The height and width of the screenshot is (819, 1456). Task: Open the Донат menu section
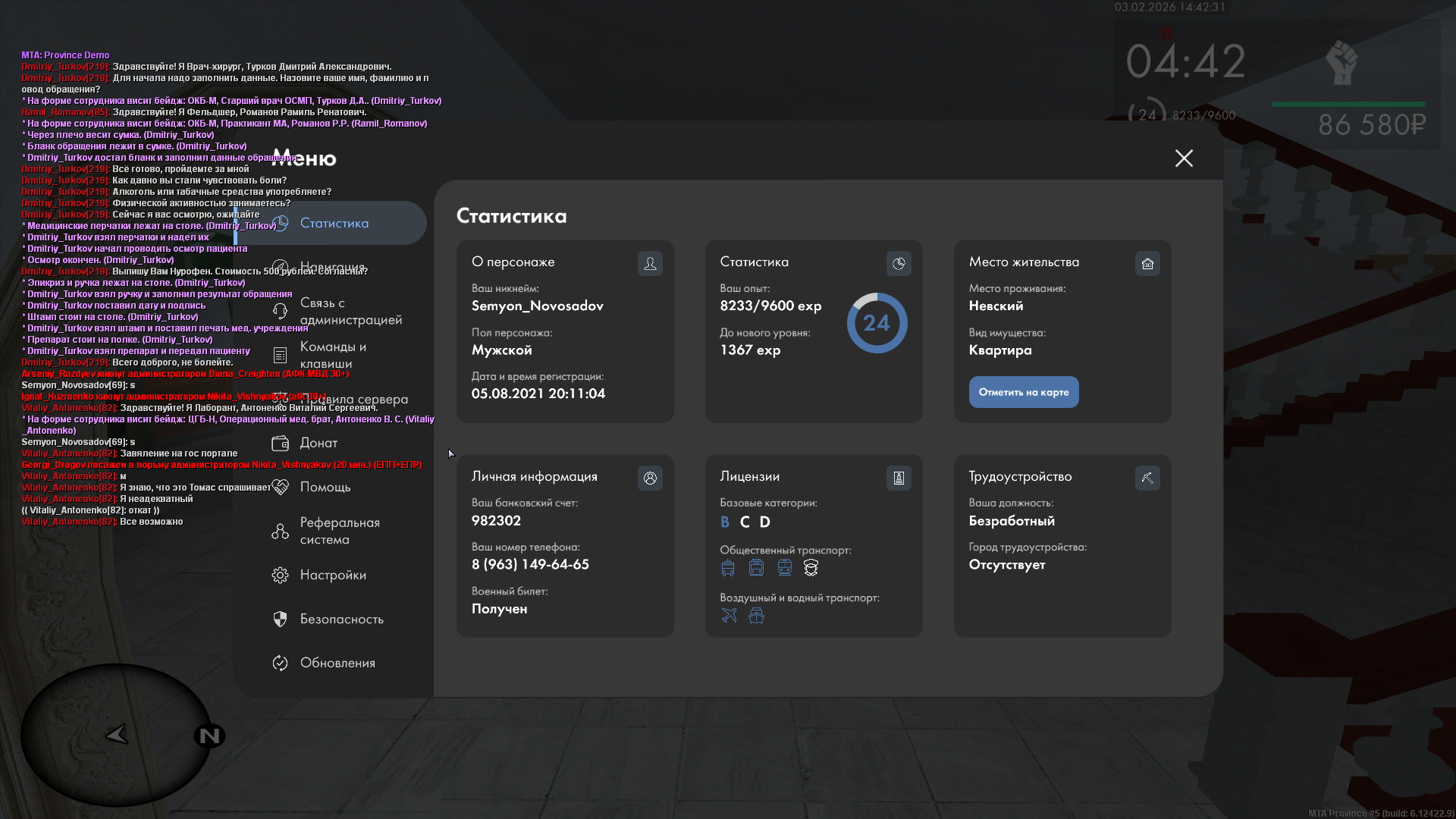318,443
